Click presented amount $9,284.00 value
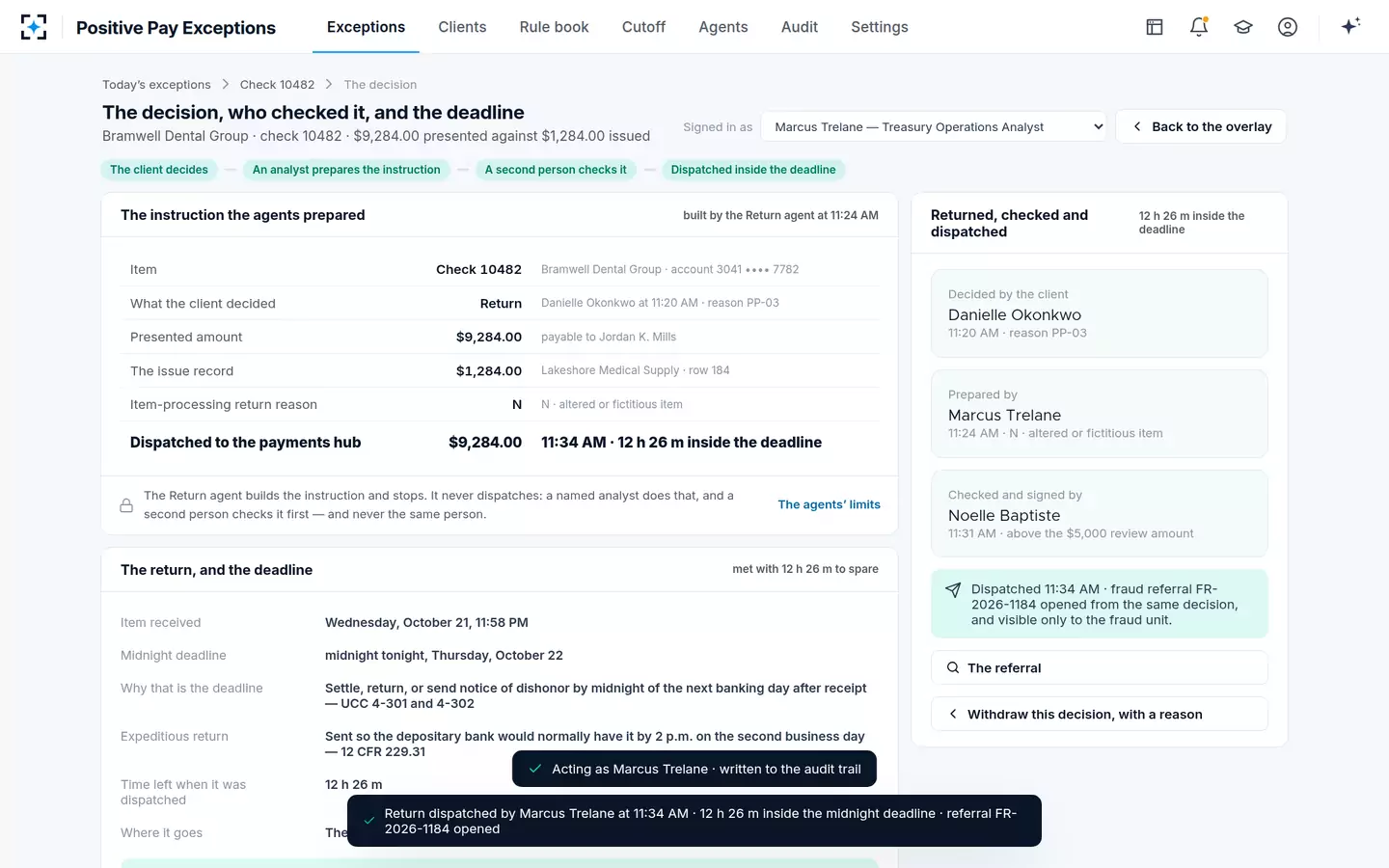 pyautogui.click(x=489, y=338)
